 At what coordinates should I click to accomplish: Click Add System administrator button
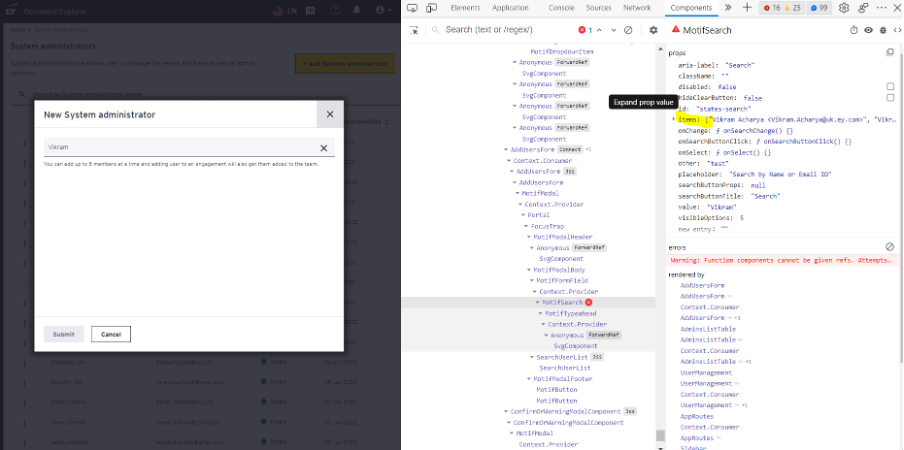pos(345,63)
